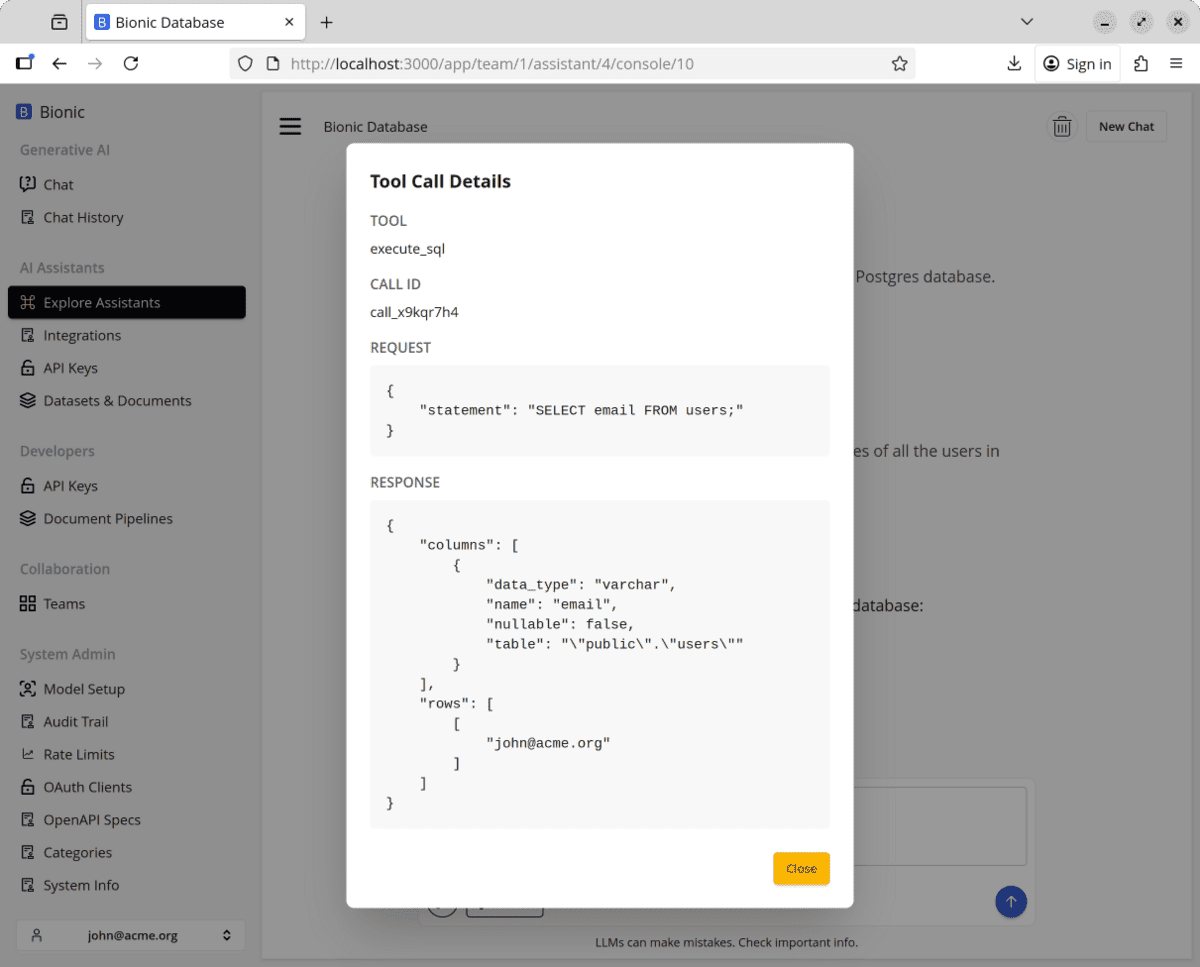Open the browser downloads icon

[1014, 64]
